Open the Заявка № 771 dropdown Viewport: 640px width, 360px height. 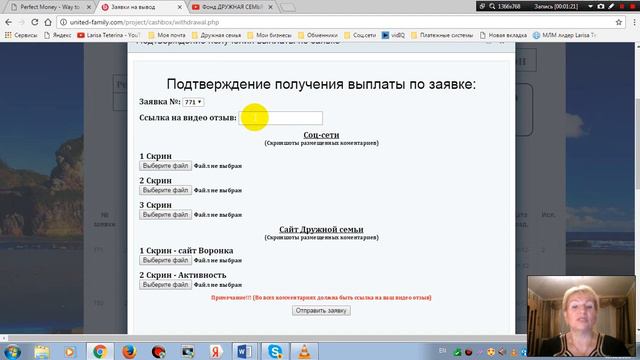pyautogui.click(x=193, y=102)
